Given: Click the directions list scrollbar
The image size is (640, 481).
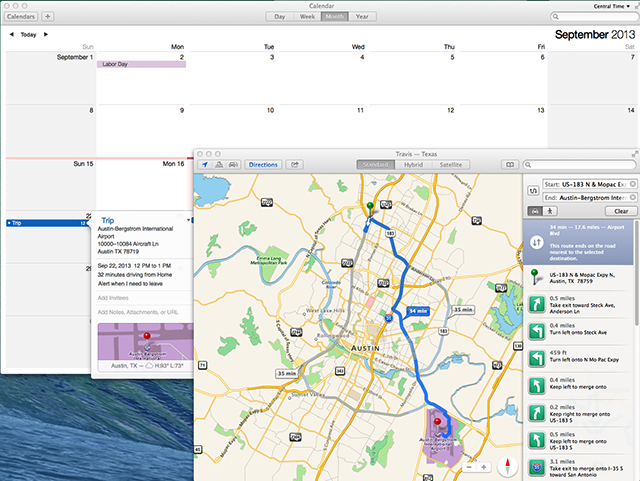Looking at the screenshot, I should (636, 274).
